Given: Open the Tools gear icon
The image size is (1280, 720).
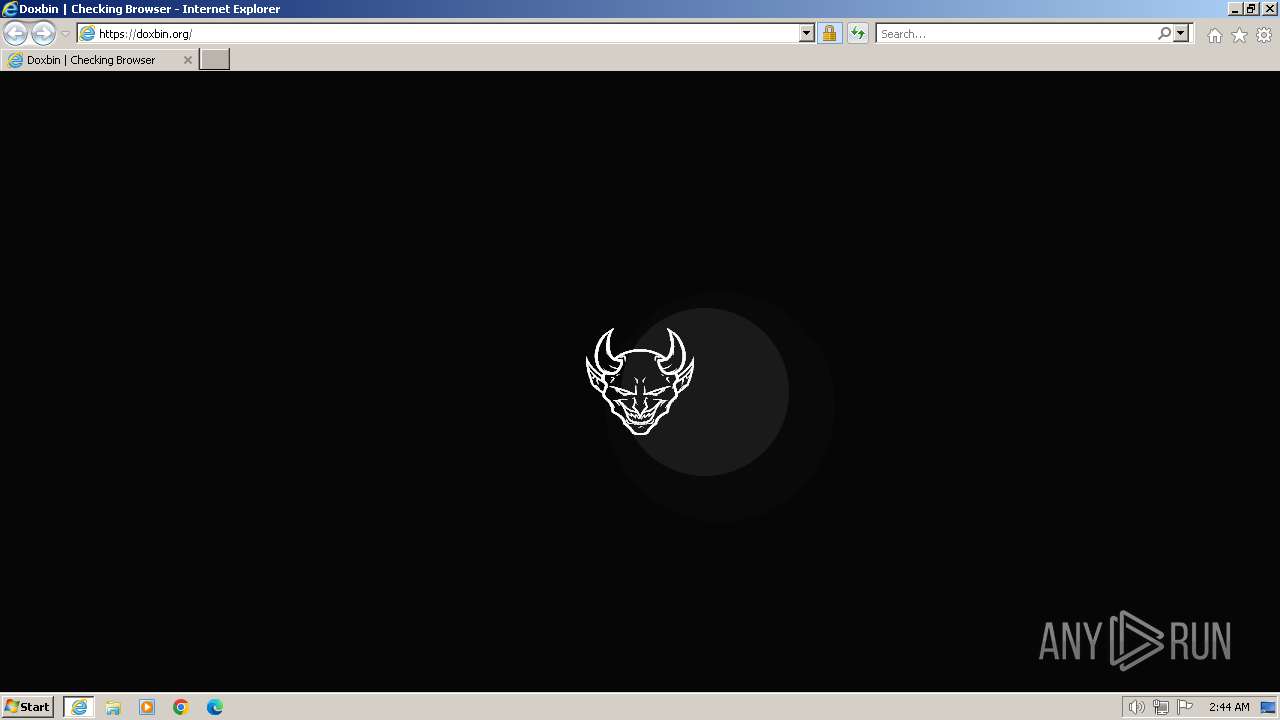Looking at the screenshot, I should pyautogui.click(x=1264, y=35).
